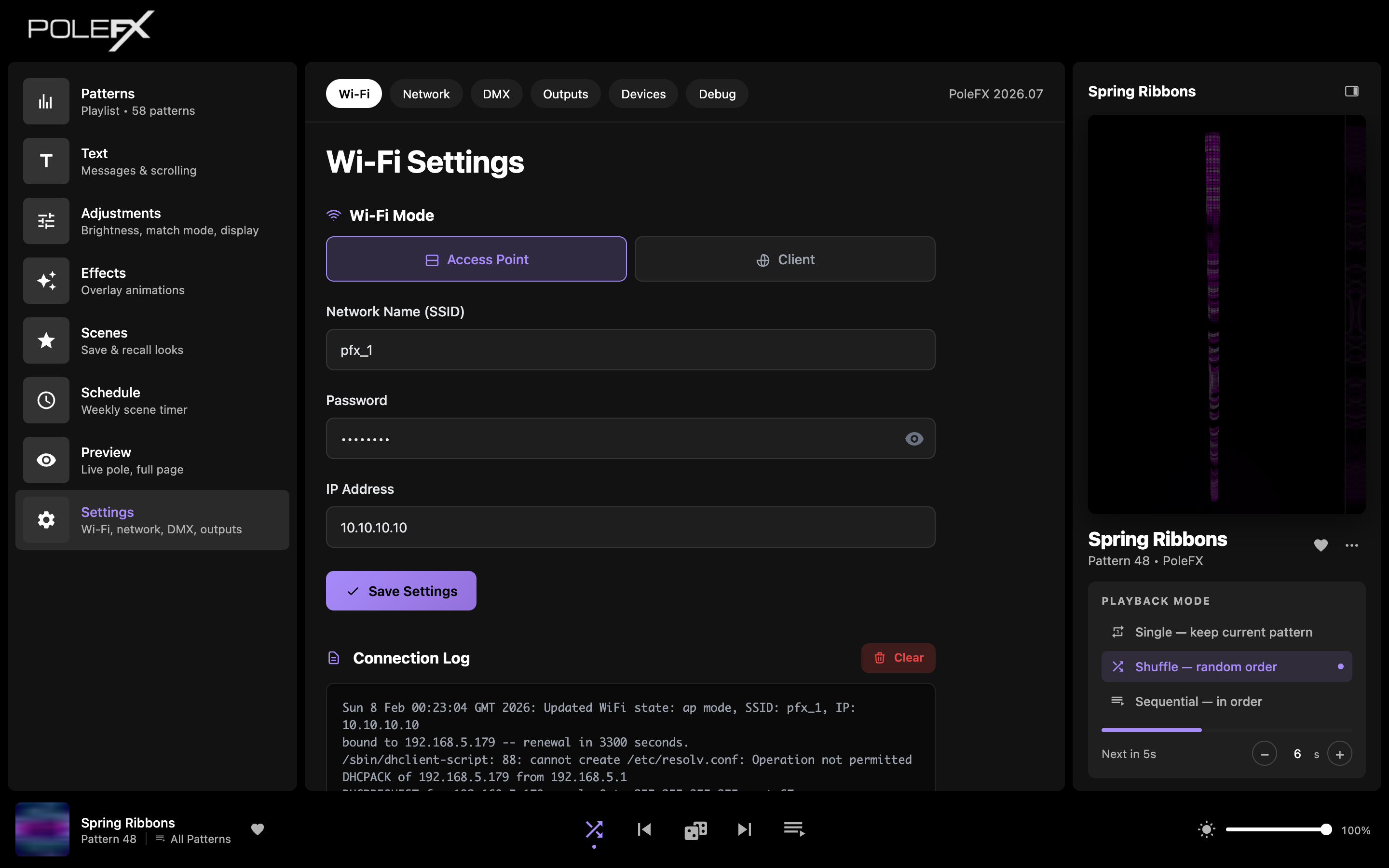
Task: Click the PoleFX logo
Action: pos(91,30)
